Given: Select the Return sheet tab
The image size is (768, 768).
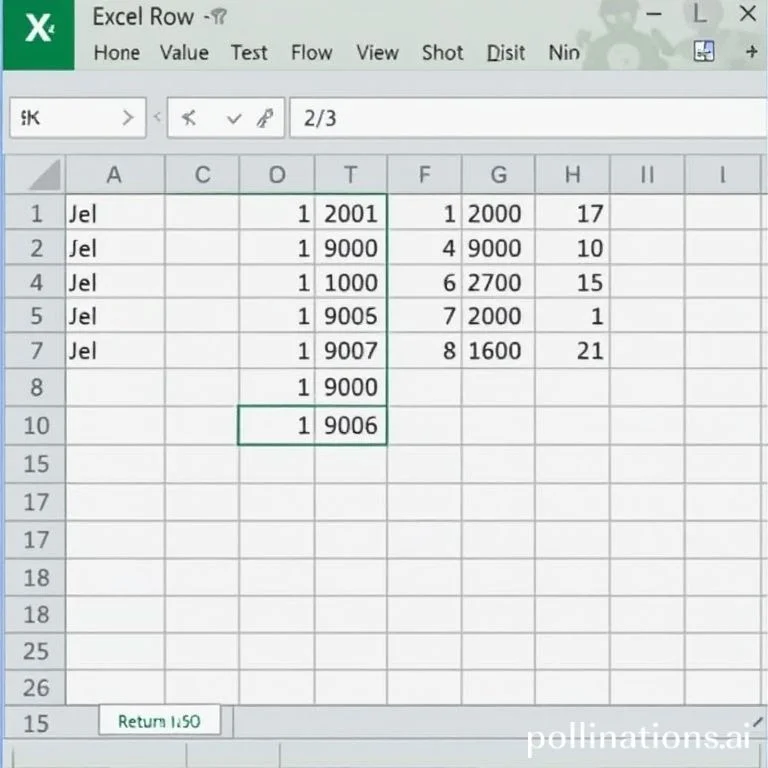Looking at the screenshot, I should [x=159, y=721].
